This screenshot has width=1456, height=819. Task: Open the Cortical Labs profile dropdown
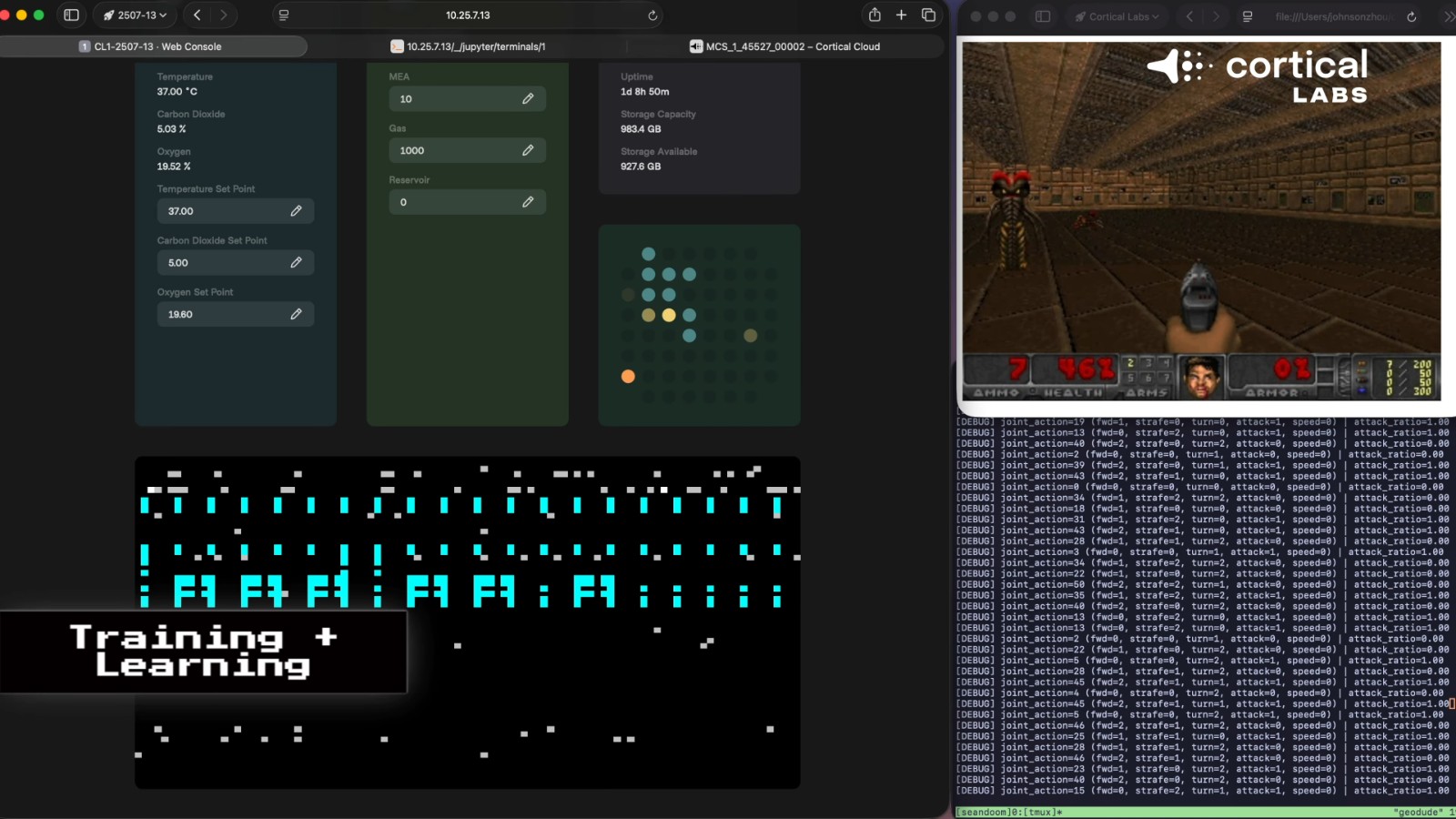click(1117, 16)
